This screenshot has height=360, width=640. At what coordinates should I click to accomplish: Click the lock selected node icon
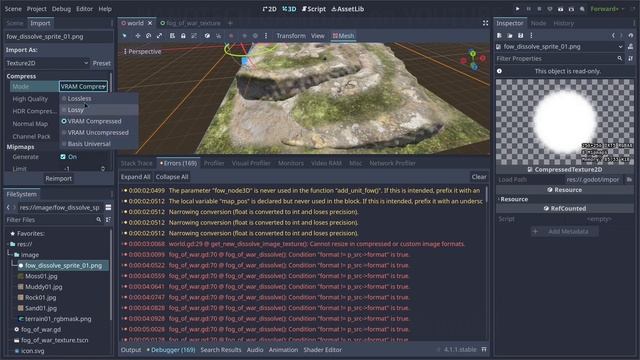click(x=183, y=36)
